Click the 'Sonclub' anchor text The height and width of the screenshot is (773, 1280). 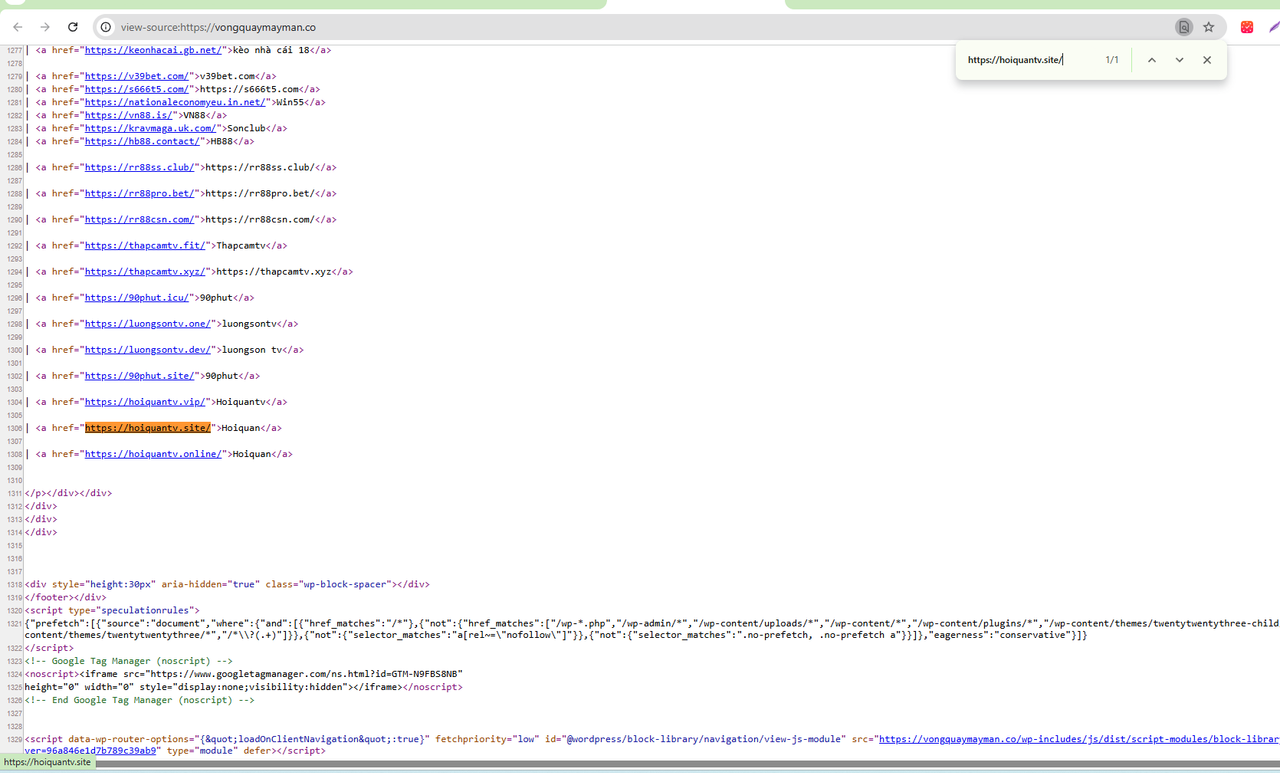tap(246, 128)
